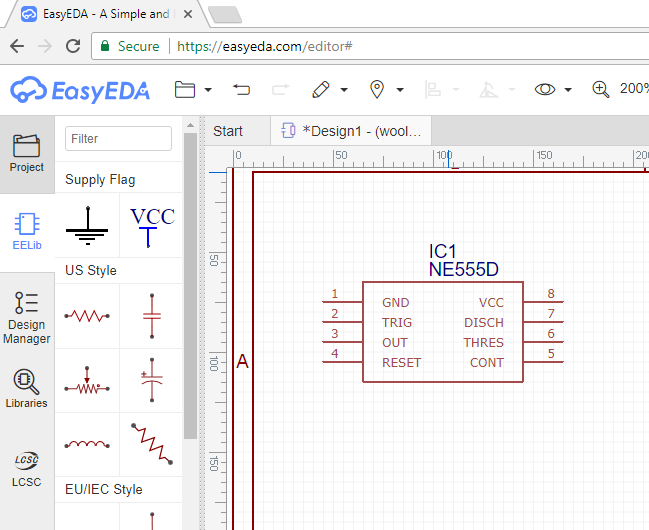This screenshot has width=649, height=530.
Task: Close the EasyEDA browser tab
Action: coord(187,14)
